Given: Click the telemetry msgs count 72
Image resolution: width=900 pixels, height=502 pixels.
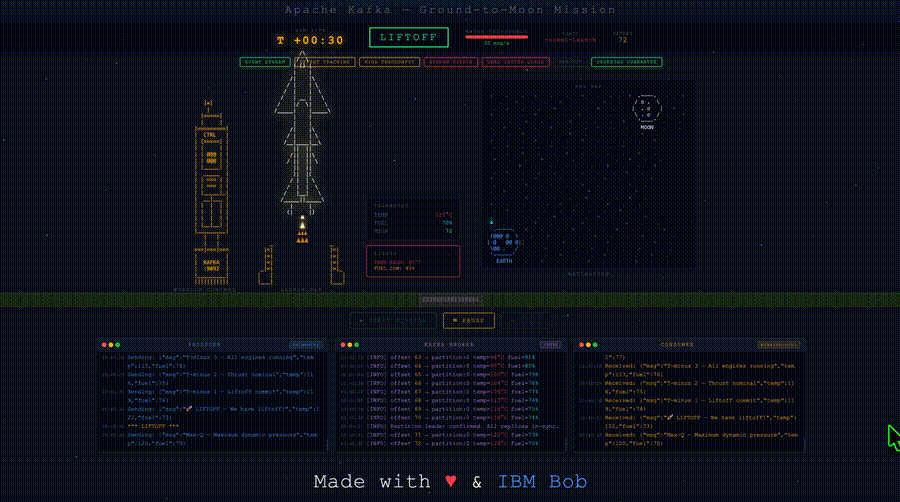Looking at the screenshot, I should point(449,231).
